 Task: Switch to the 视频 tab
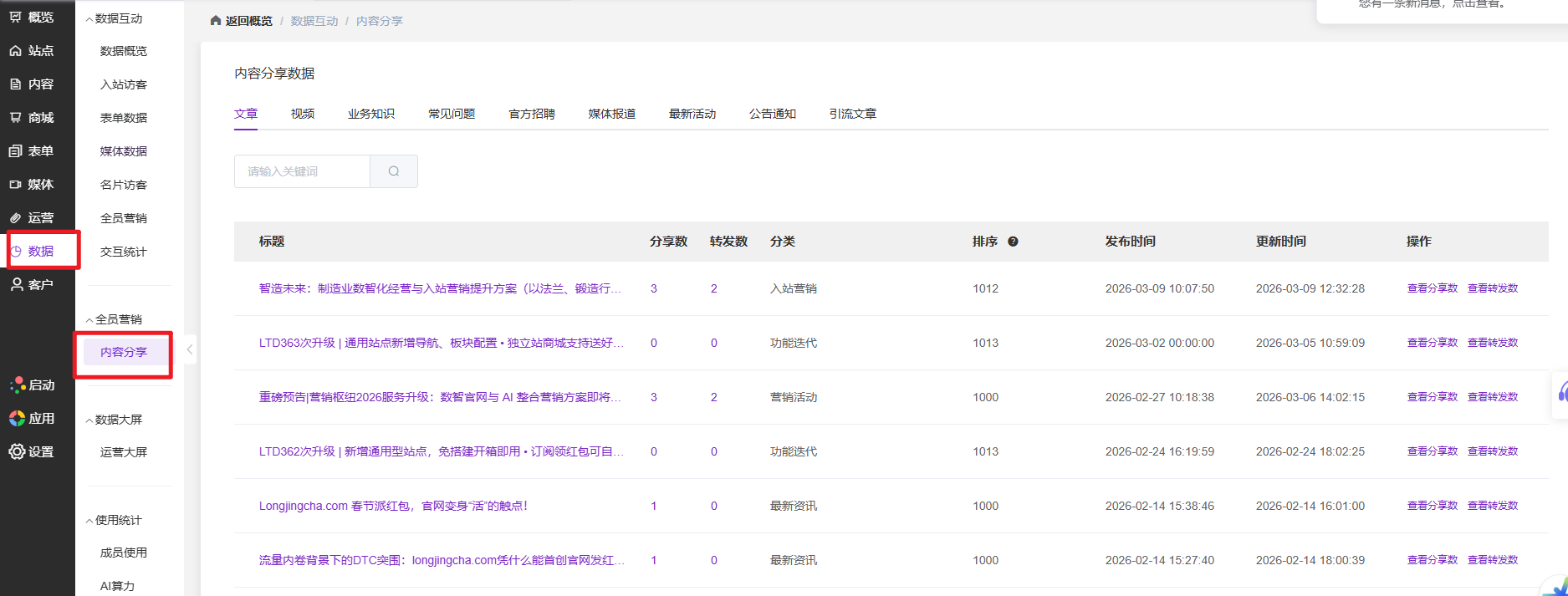point(303,113)
